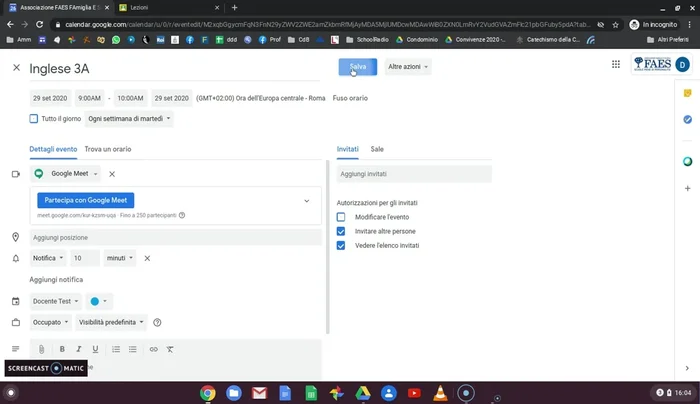Screen dimensions: 700x404
Task: Insert a numbered list in description
Action: [116, 349]
